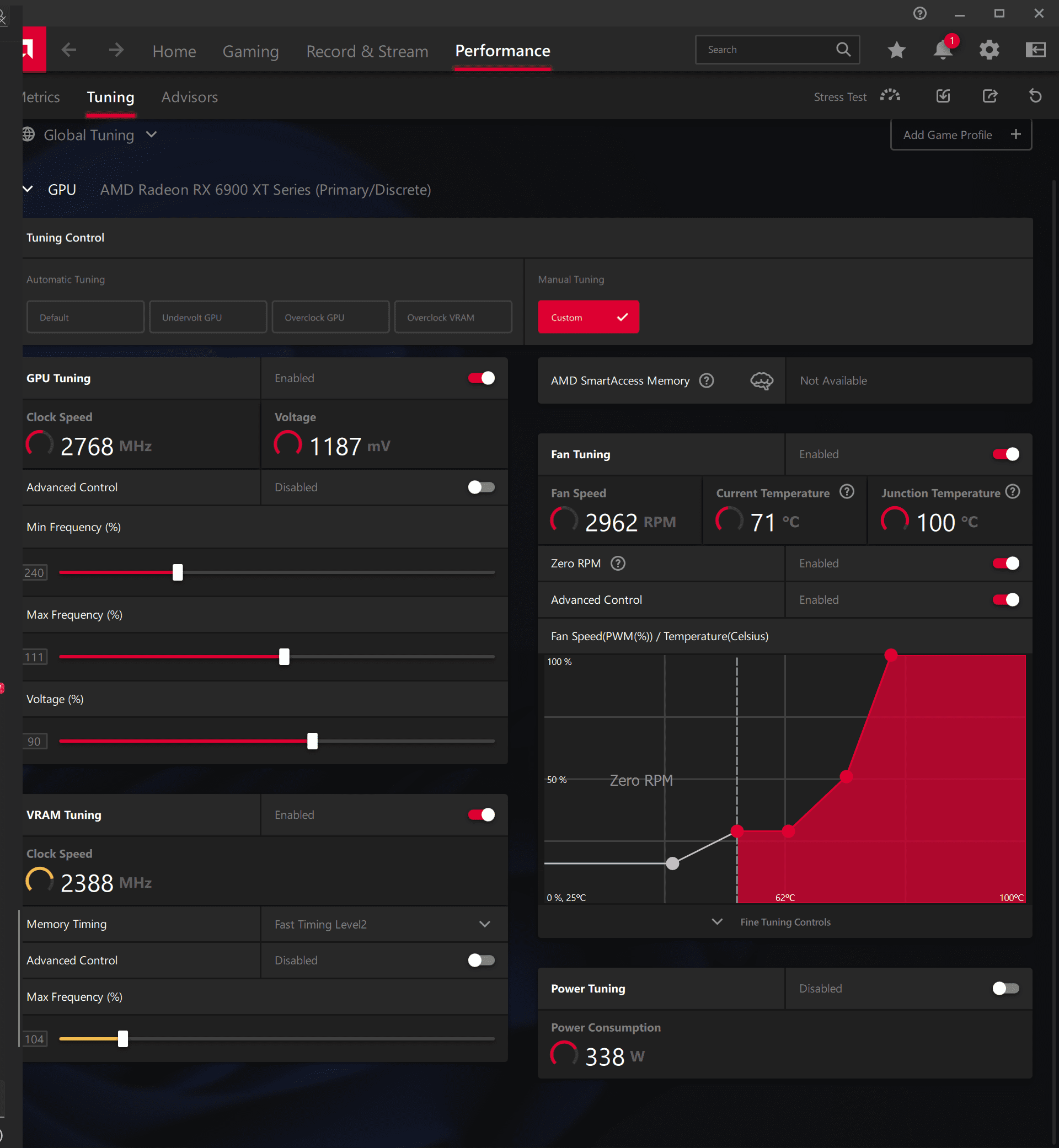Image resolution: width=1059 pixels, height=1148 pixels.
Task: Click the fan curve point above 62°C
Action: [x=789, y=830]
